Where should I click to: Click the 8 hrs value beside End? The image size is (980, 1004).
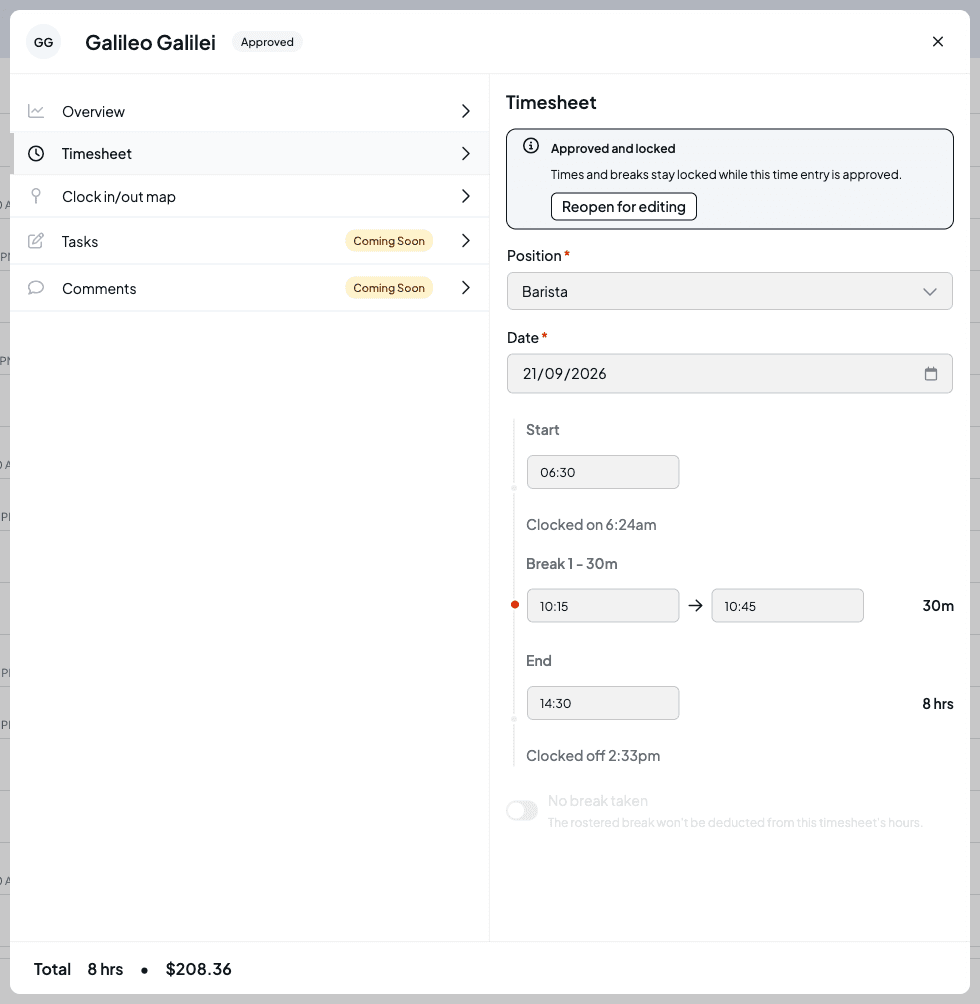[x=938, y=704]
